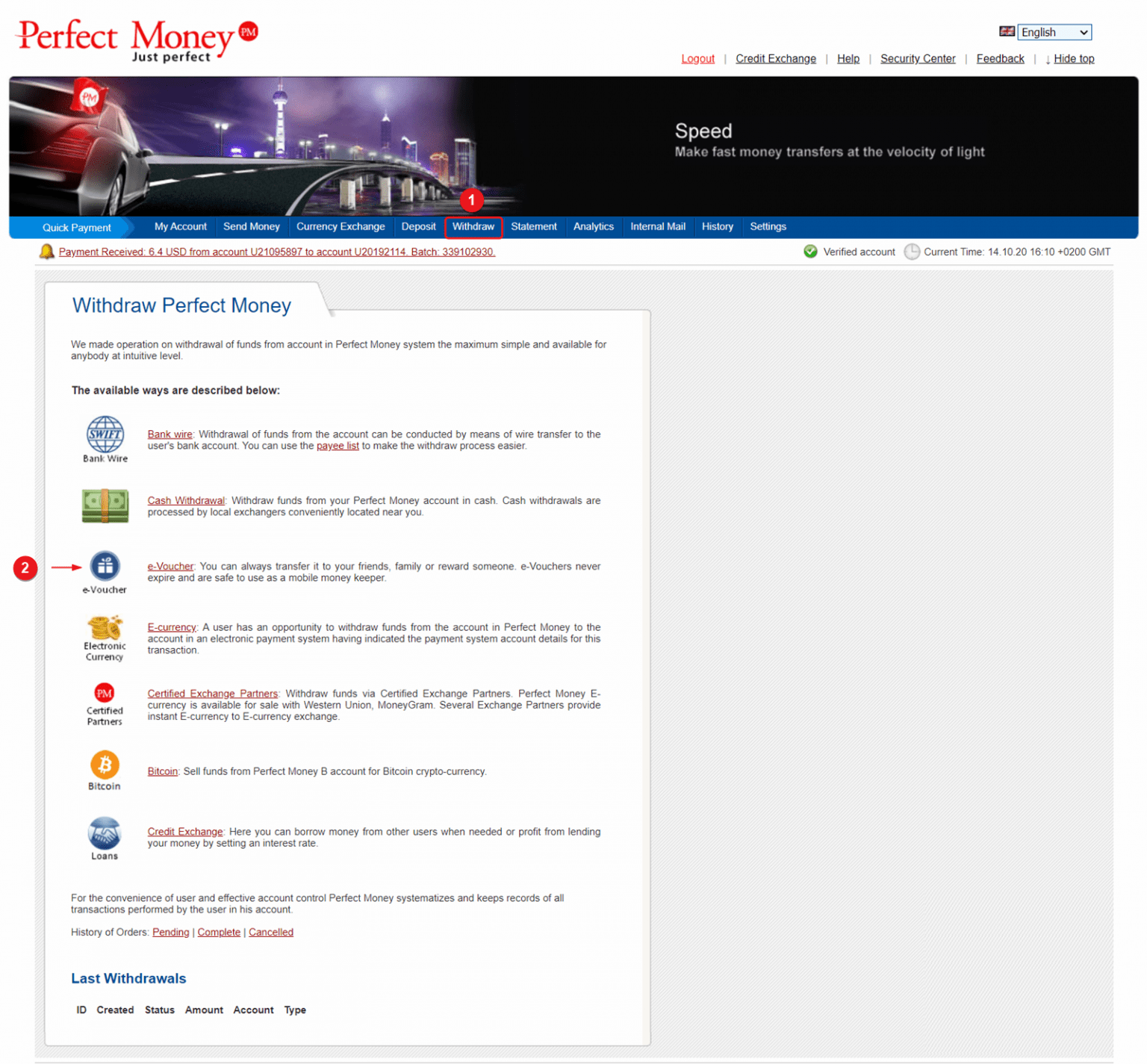Click the Help link
The image size is (1147, 1064).
pyautogui.click(x=848, y=59)
